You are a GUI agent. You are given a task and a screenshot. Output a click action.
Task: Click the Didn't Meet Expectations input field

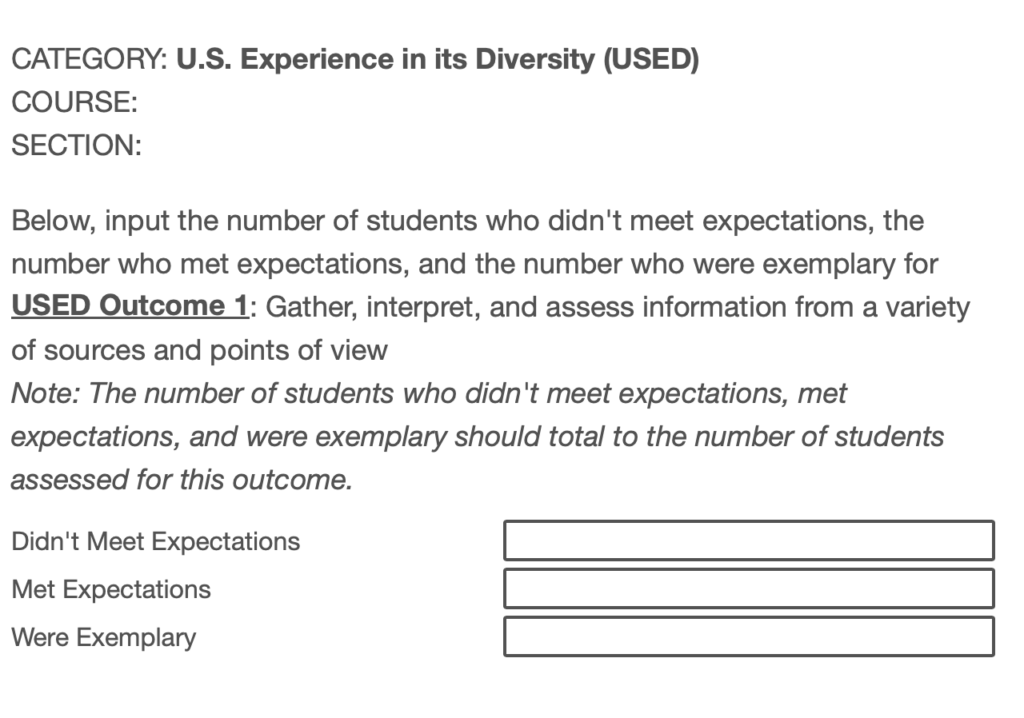748,541
